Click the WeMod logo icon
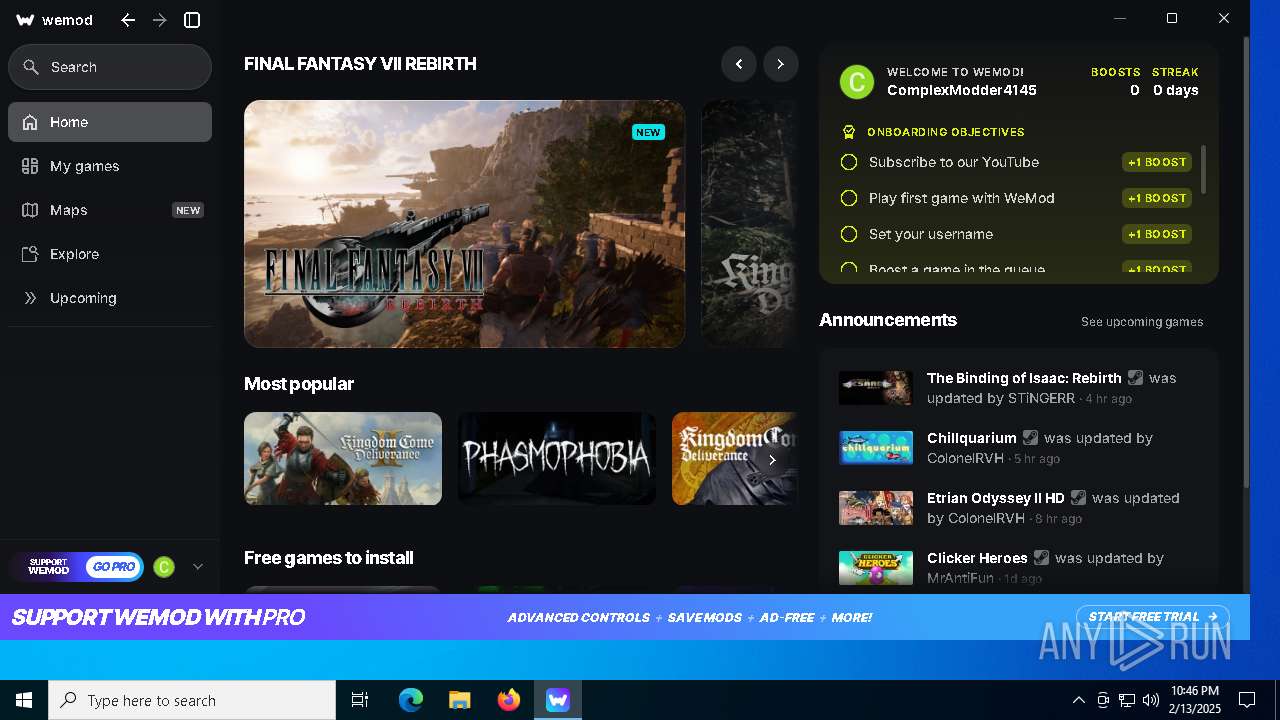This screenshot has width=1280, height=720. tap(26, 20)
